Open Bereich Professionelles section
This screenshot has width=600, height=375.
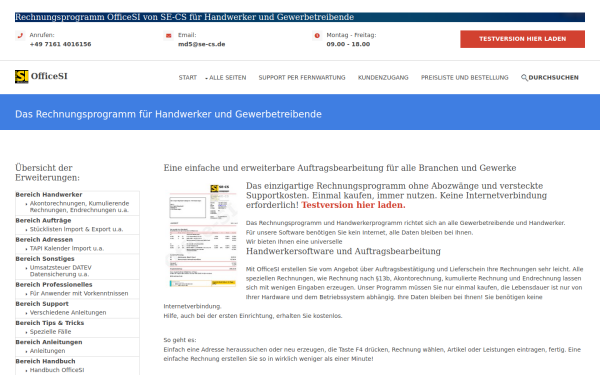click(x=54, y=285)
